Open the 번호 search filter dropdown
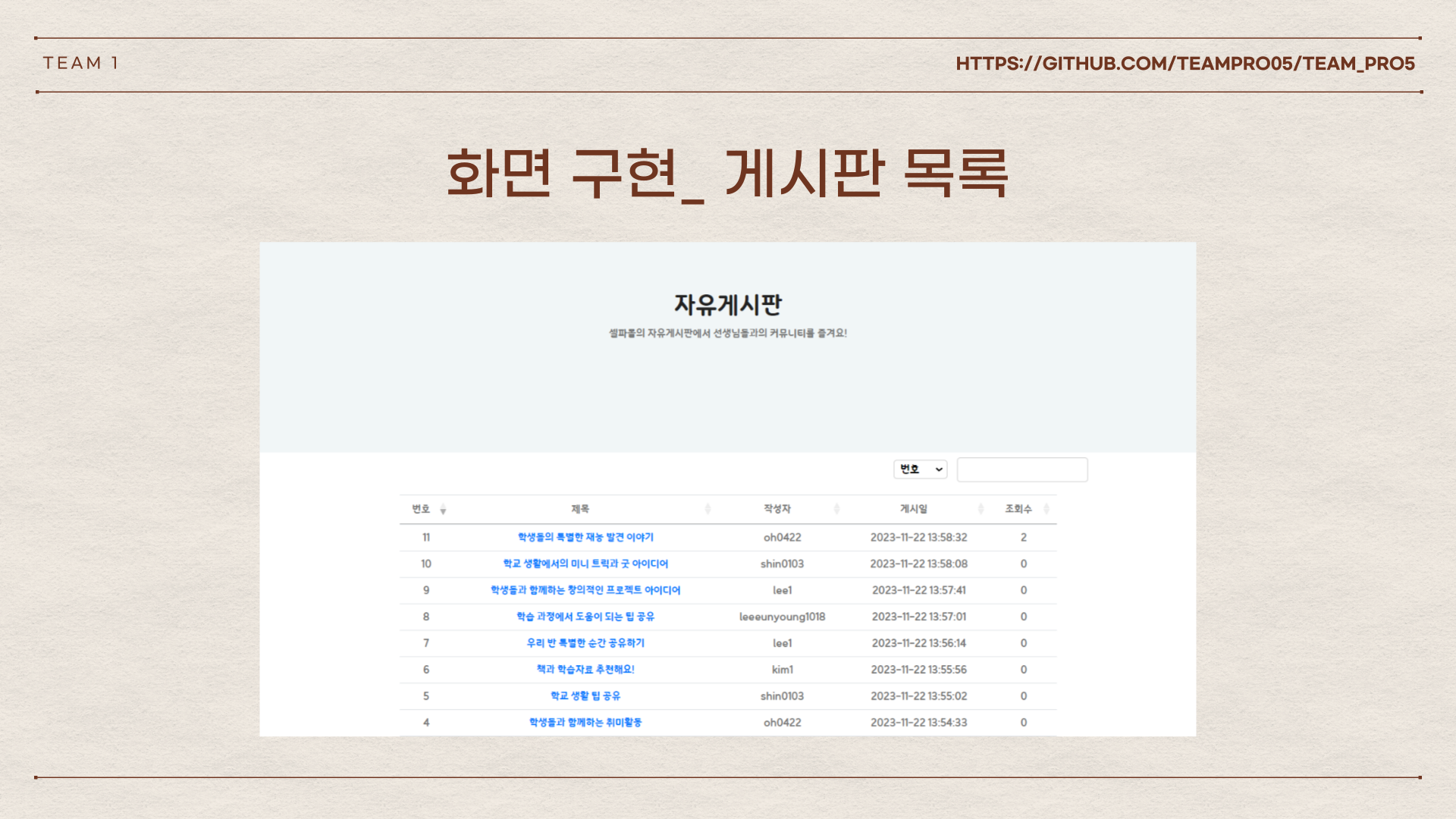 coord(920,469)
